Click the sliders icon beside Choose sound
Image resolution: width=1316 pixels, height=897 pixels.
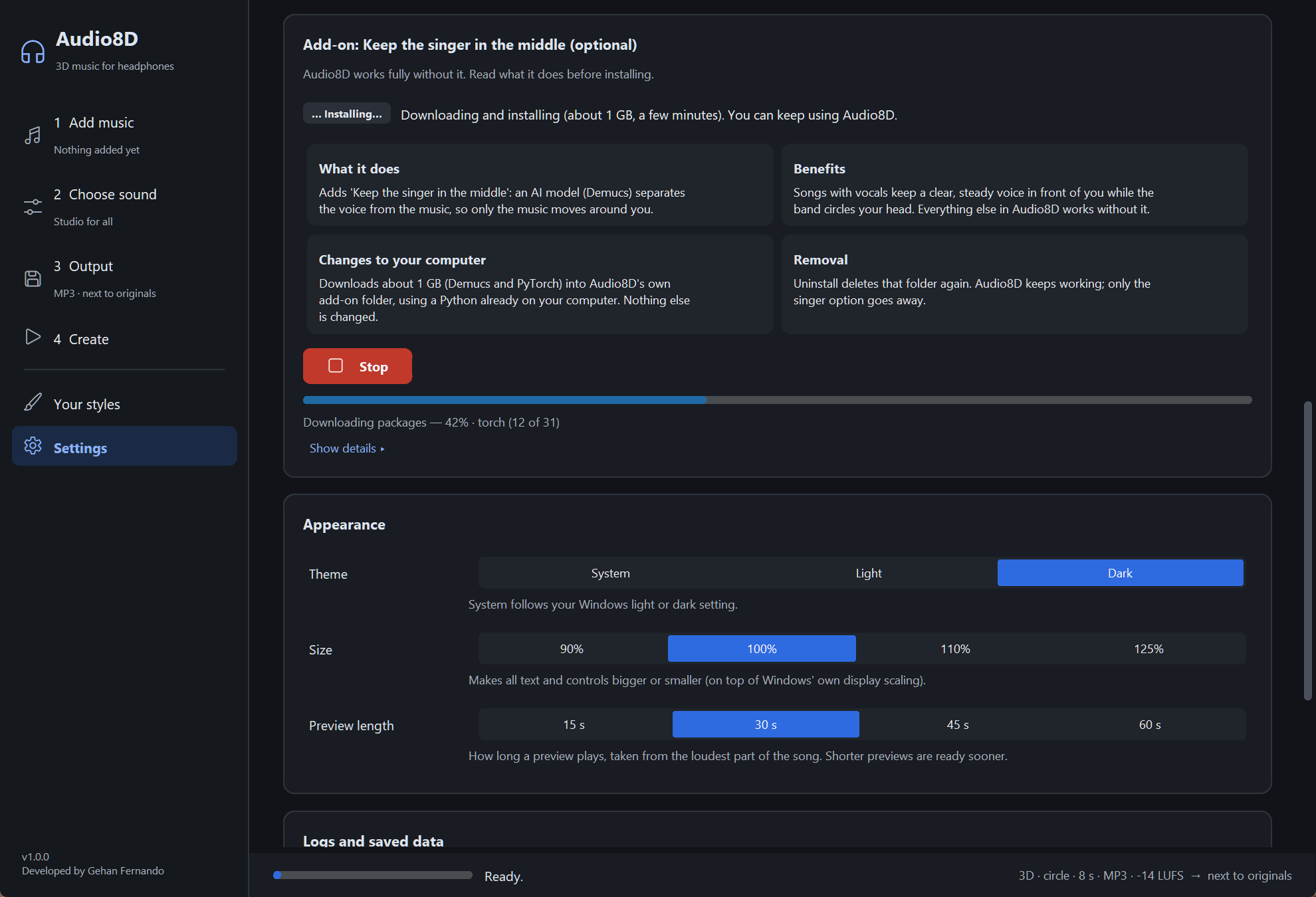coord(33,207)
